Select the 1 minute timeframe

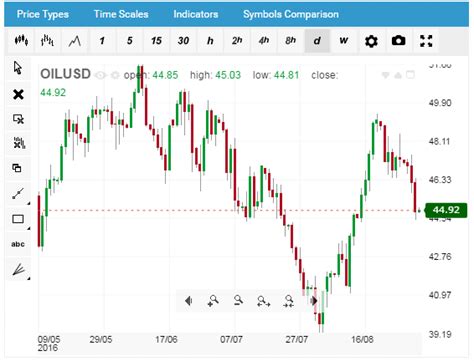(102, 41)
